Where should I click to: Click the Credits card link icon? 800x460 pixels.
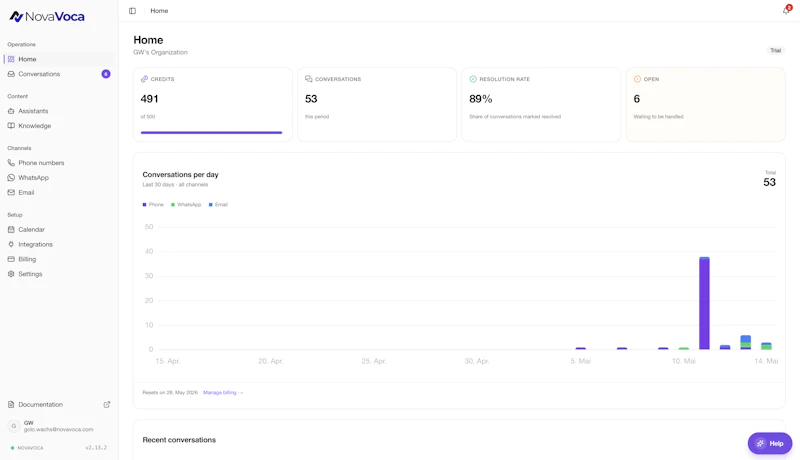pos(144,79)
